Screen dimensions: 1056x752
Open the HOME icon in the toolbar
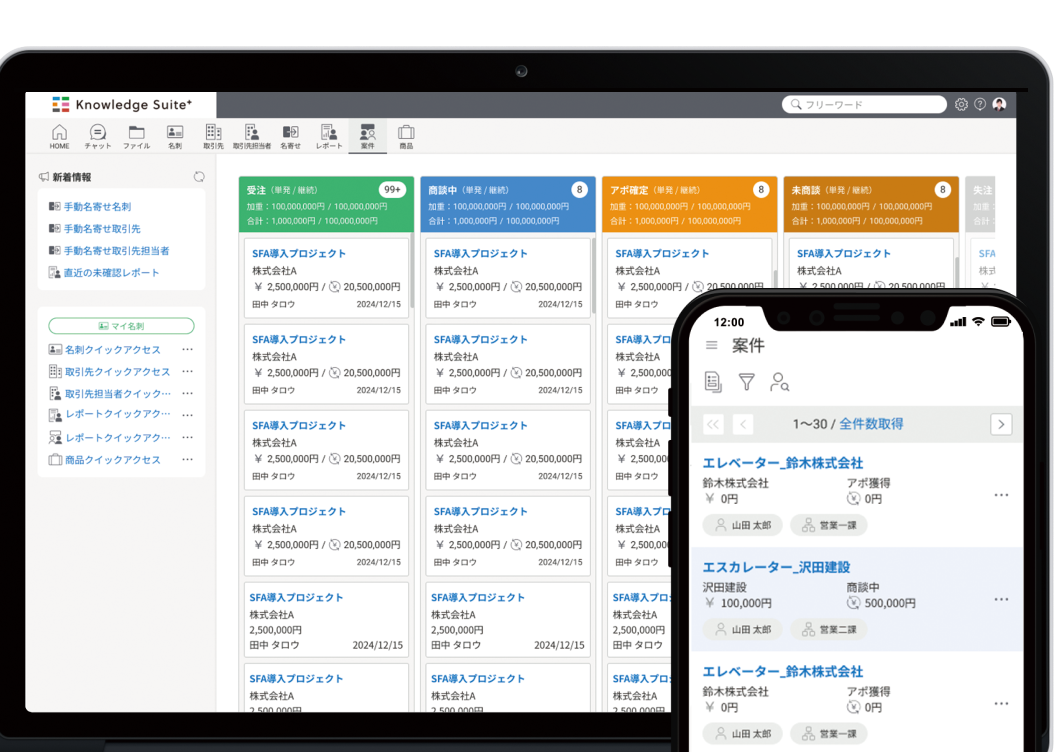tap(59, 137)
